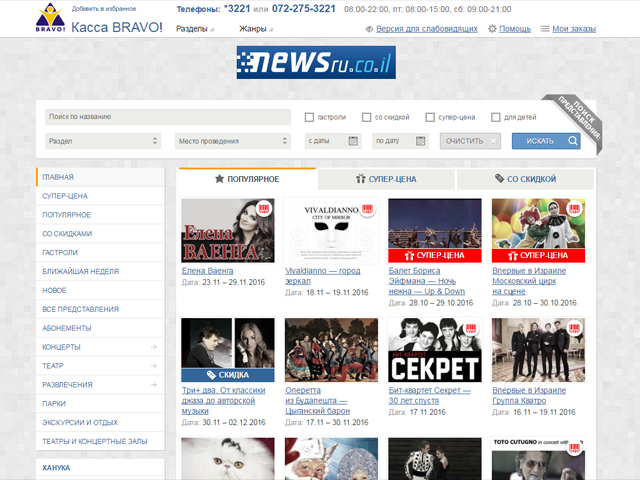The height and width of the screenshot is (480, 640).
Task: Open Балет Бориса Эйфмана poster thumbnail
Action: click(x=435, y=231)
